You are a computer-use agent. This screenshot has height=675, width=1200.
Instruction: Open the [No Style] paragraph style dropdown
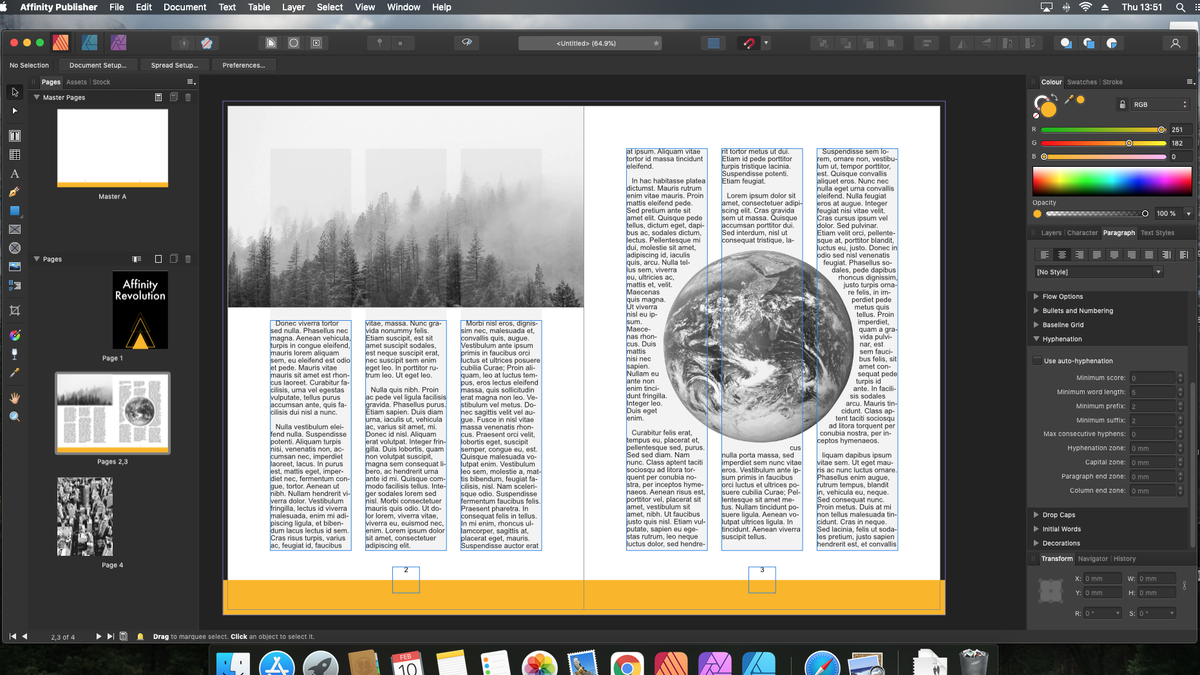1098,271
